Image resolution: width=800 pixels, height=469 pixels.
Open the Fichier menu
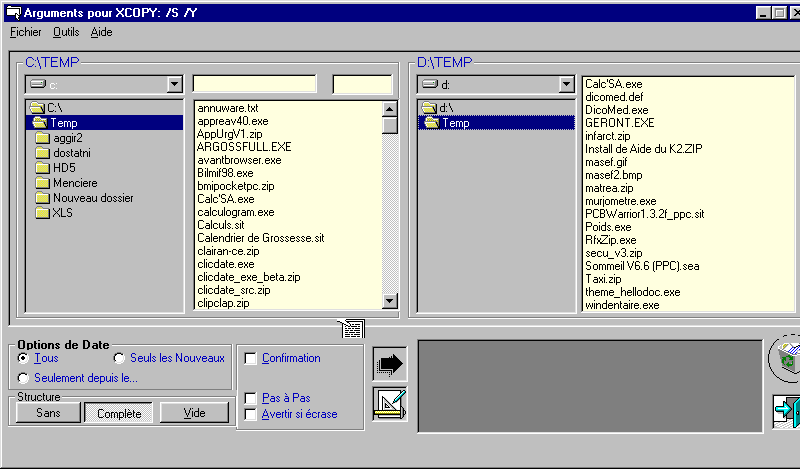coord(26,32)
